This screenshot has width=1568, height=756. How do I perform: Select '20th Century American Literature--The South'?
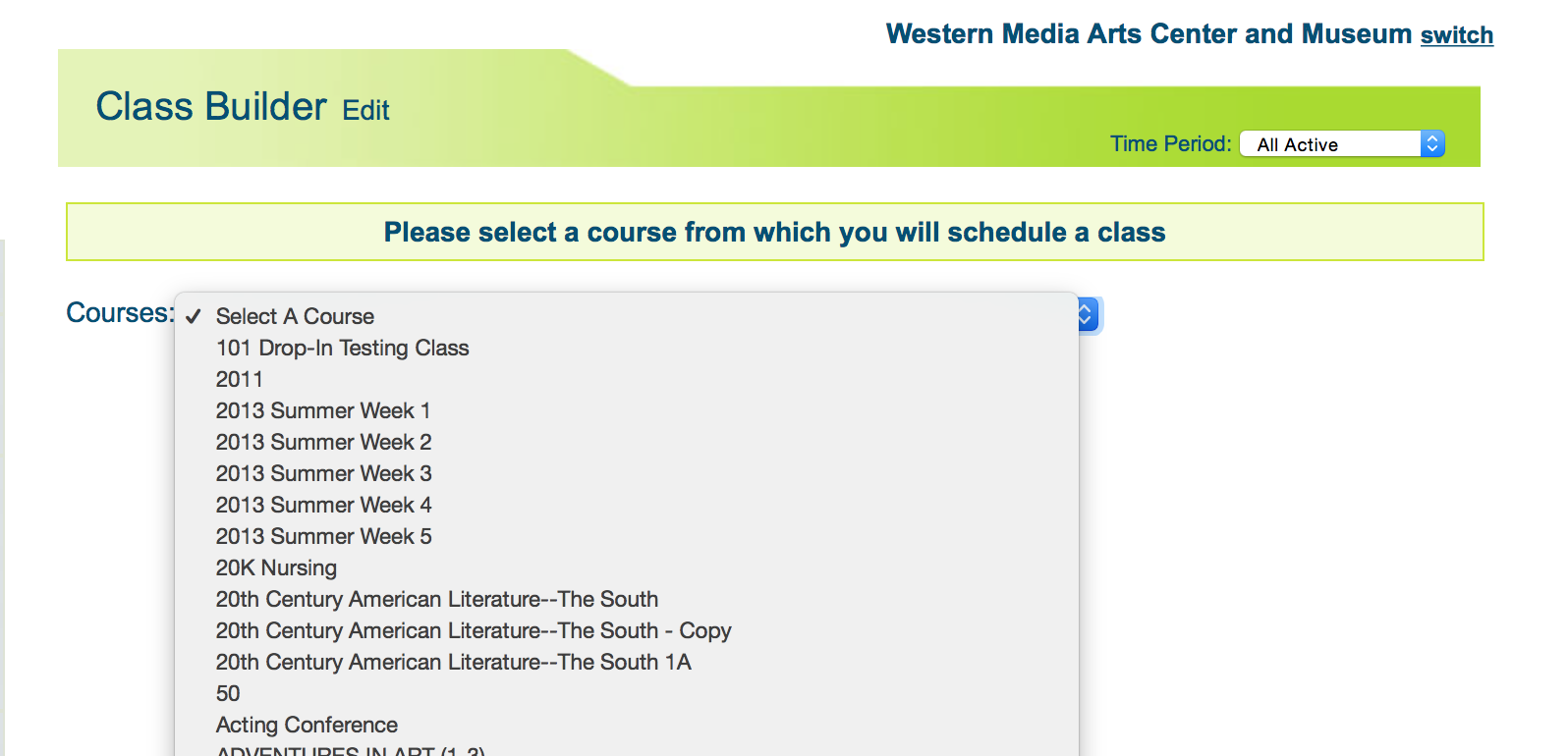437,599
